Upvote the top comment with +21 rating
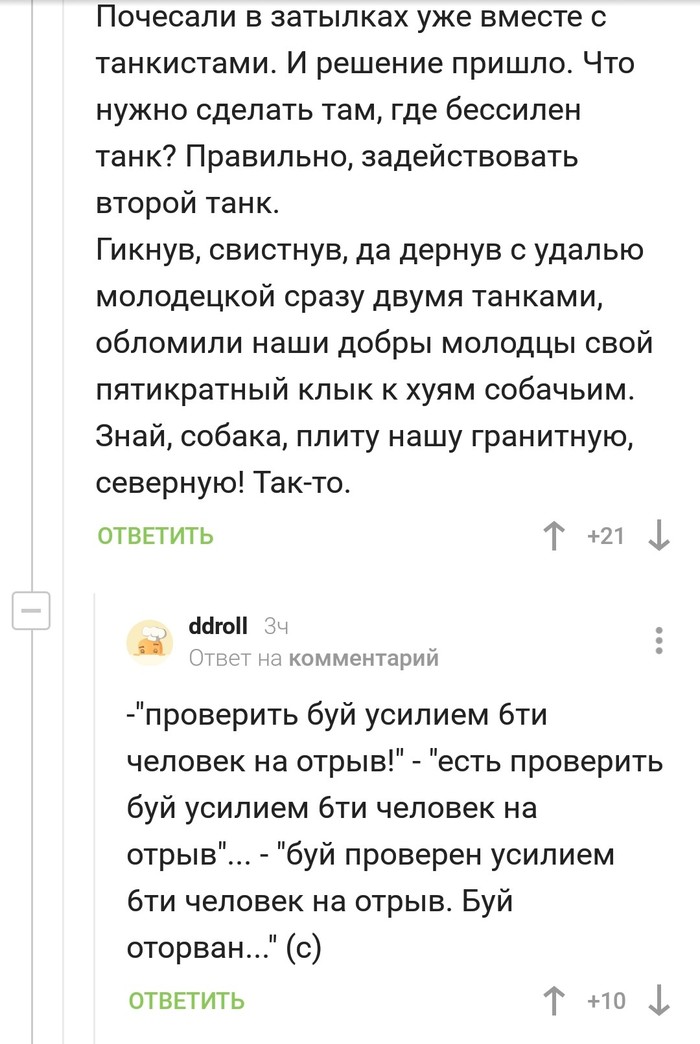 [553, 537]
